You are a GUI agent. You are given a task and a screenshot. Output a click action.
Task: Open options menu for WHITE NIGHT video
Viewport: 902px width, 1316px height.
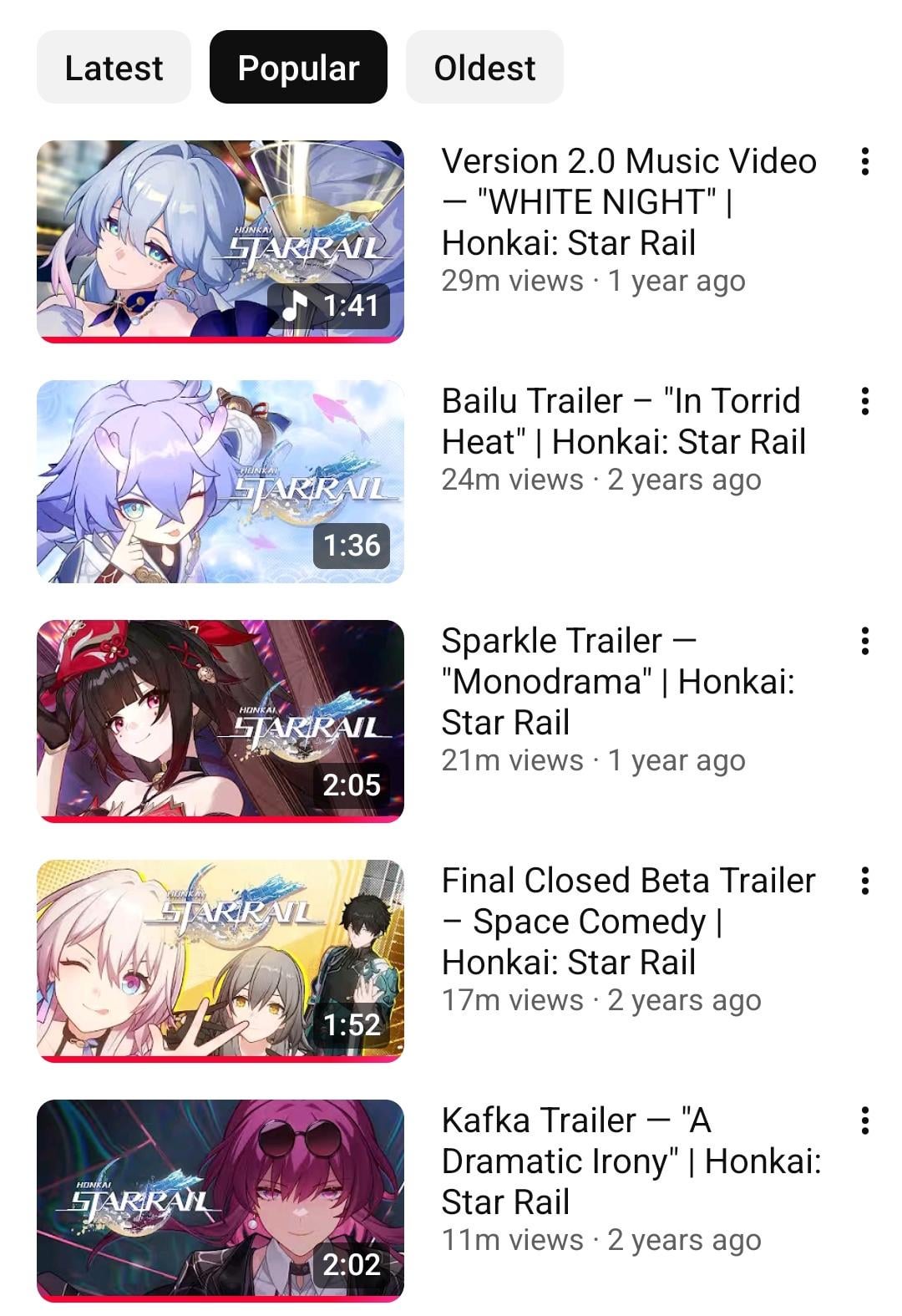865,161
